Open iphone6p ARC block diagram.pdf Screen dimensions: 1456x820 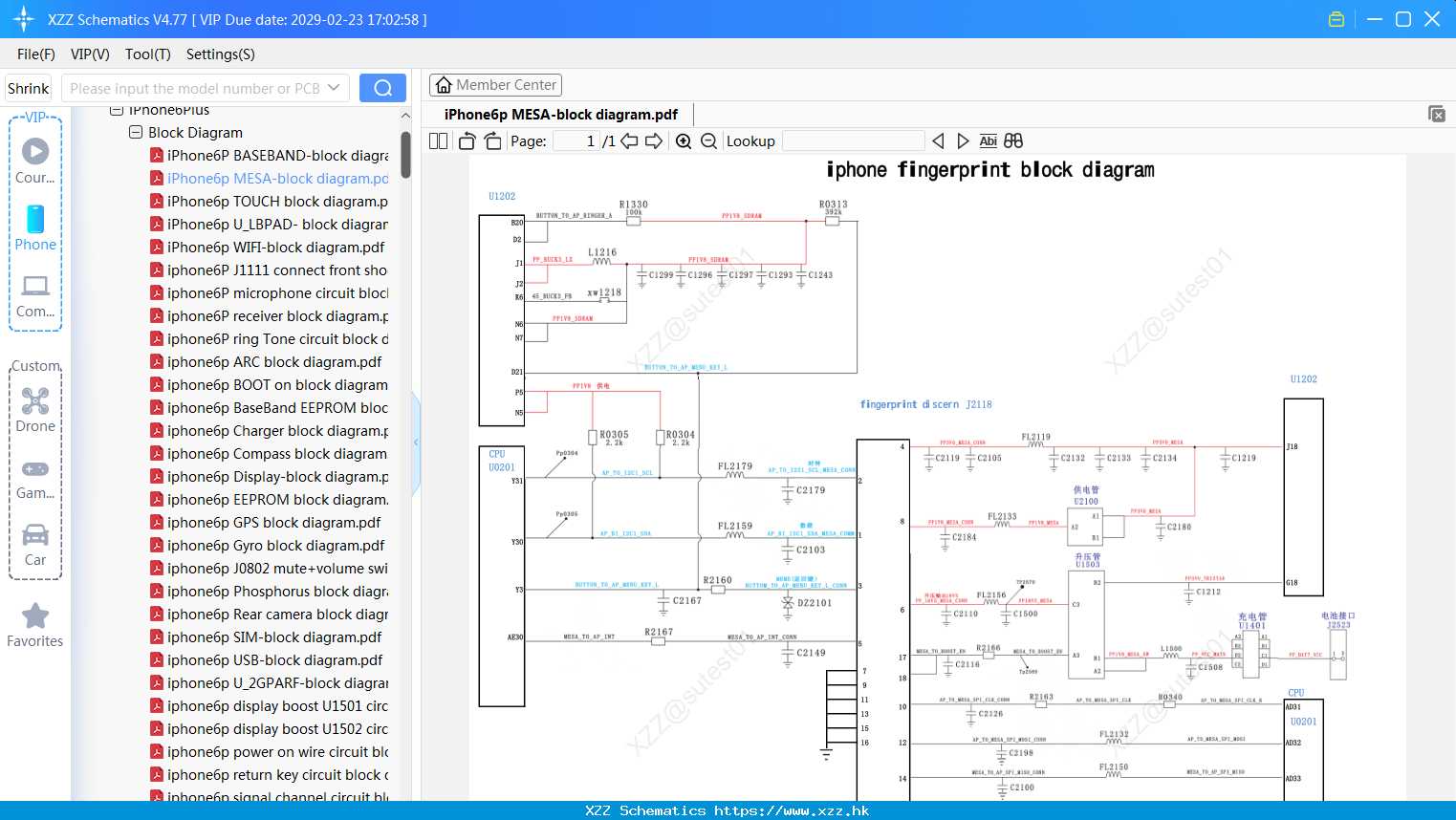(266, 361)
